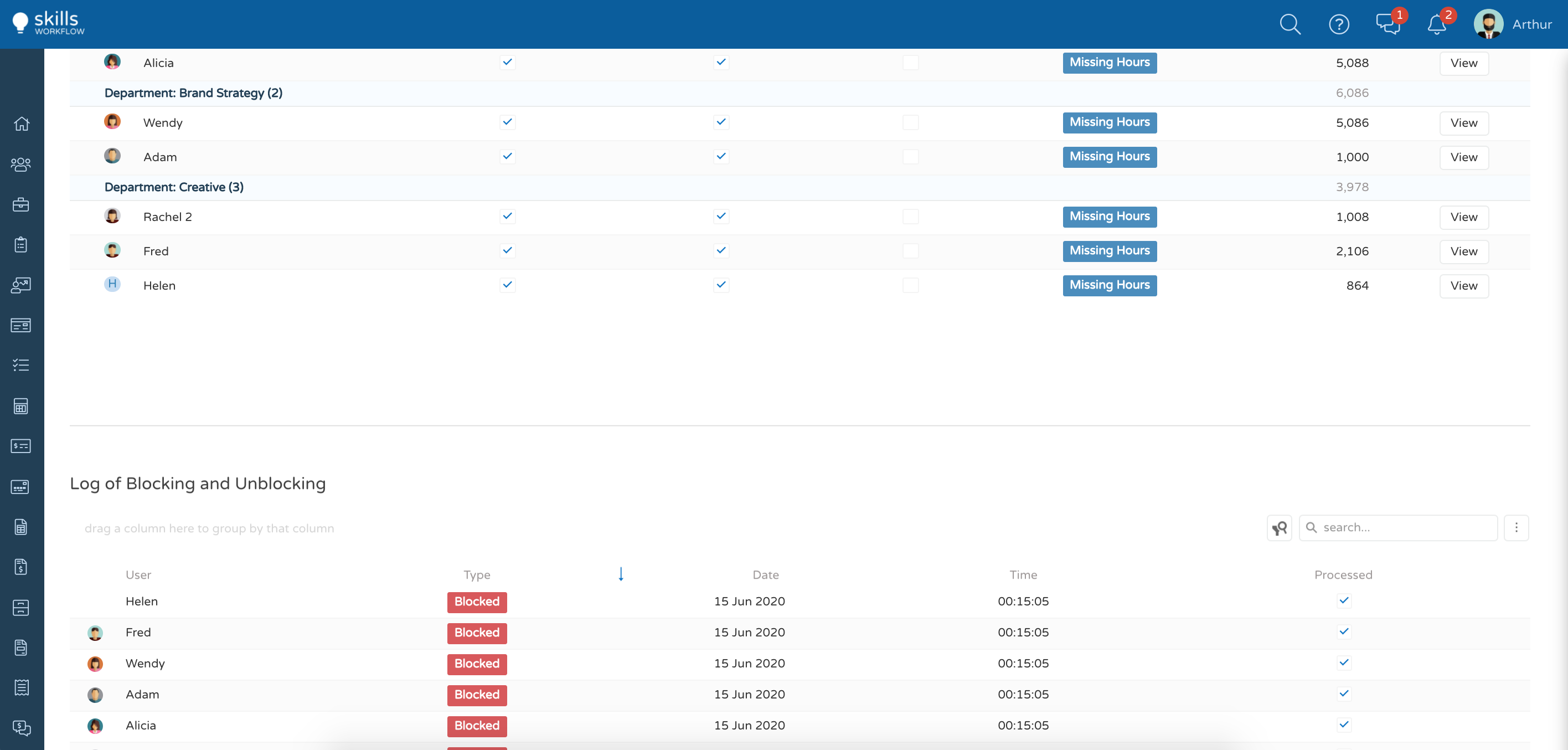Open the Home page from the sidebar
Screen dimensions: 1568x750
(x=21, y=123)
